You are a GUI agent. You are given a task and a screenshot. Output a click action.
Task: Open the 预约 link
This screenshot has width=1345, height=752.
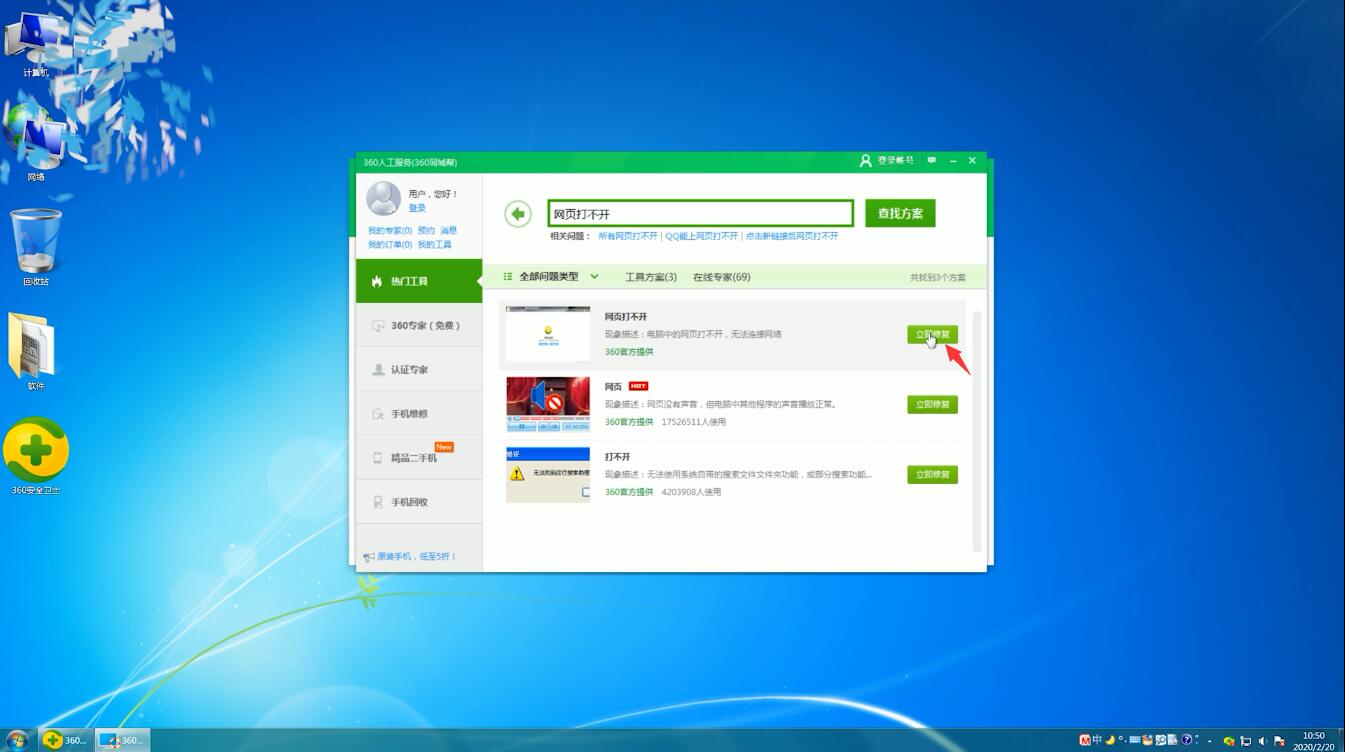[426, 231]
